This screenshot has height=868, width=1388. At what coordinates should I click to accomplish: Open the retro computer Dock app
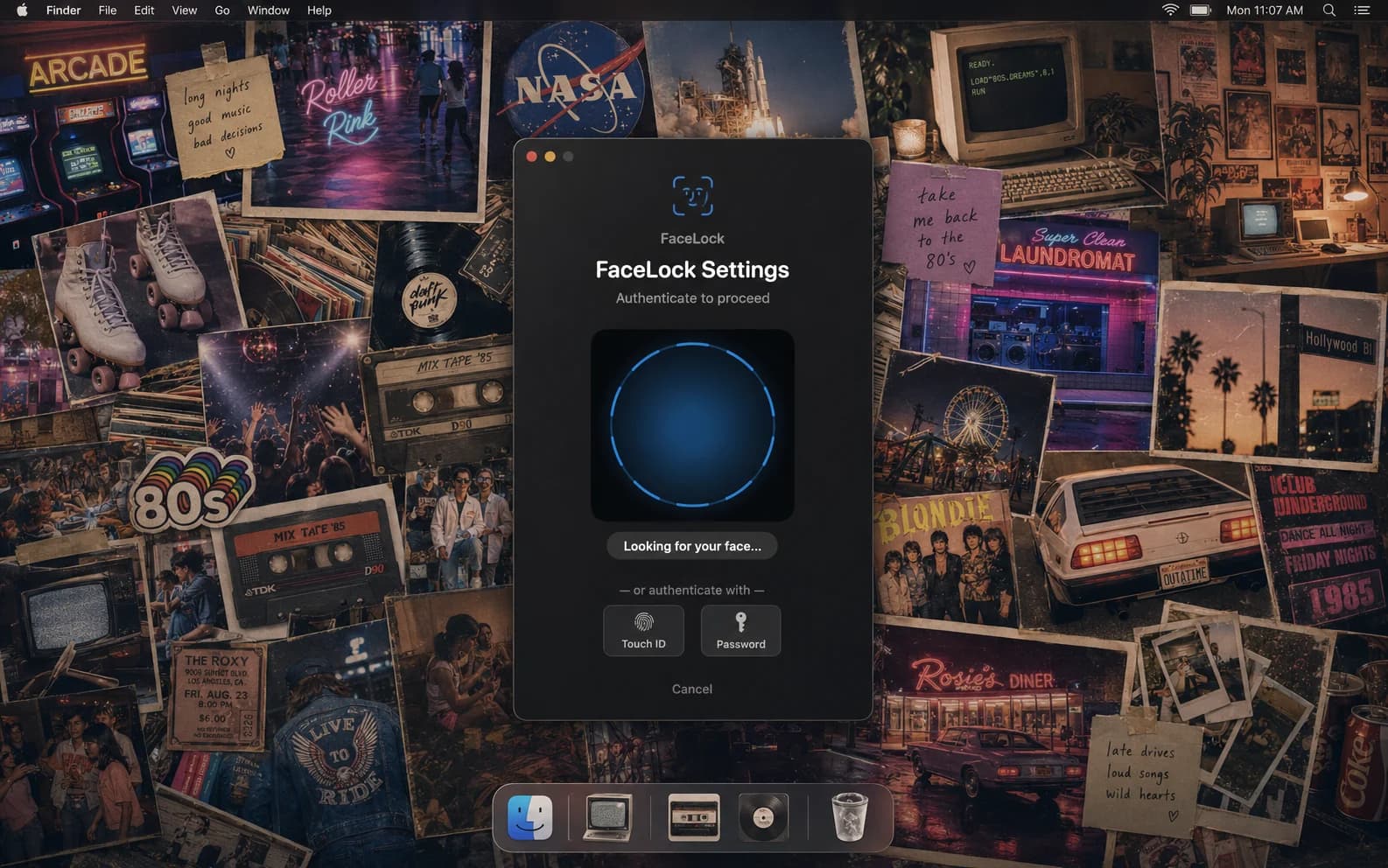[608, 817]
